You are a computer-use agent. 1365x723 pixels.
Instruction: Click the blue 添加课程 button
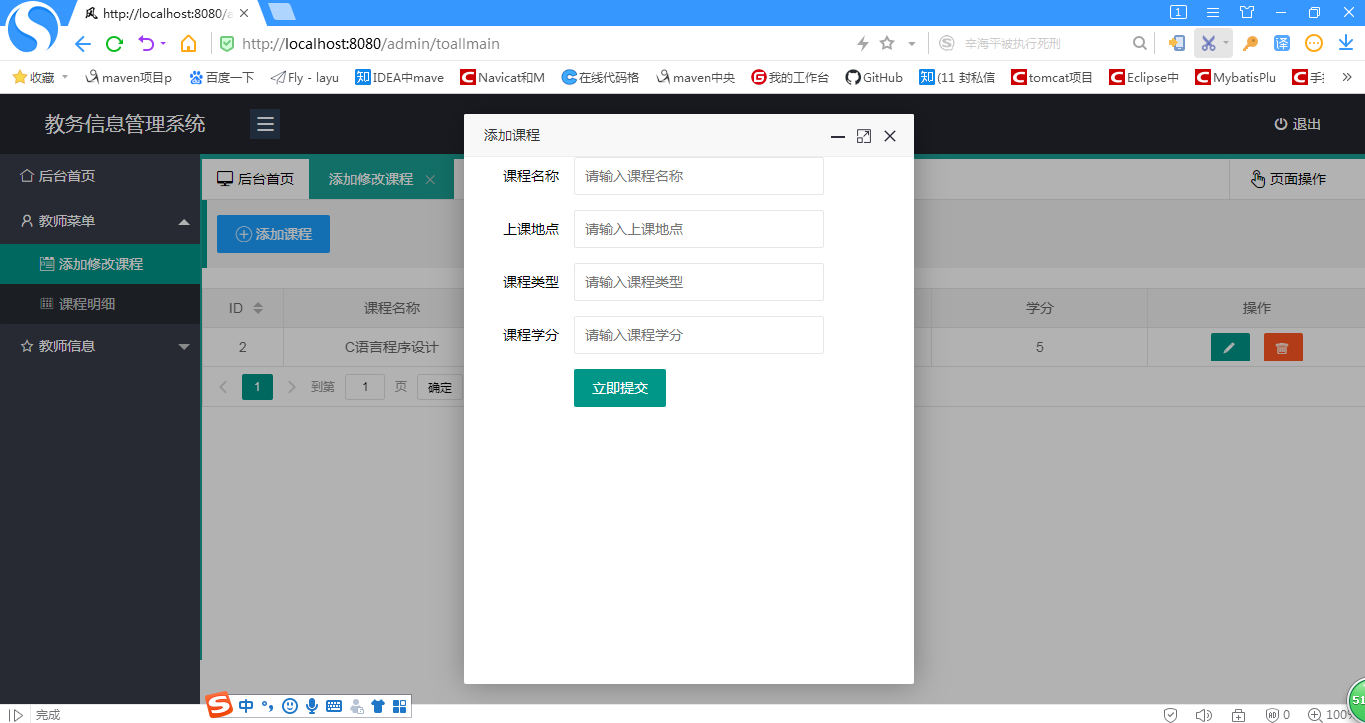click(273, 234)
